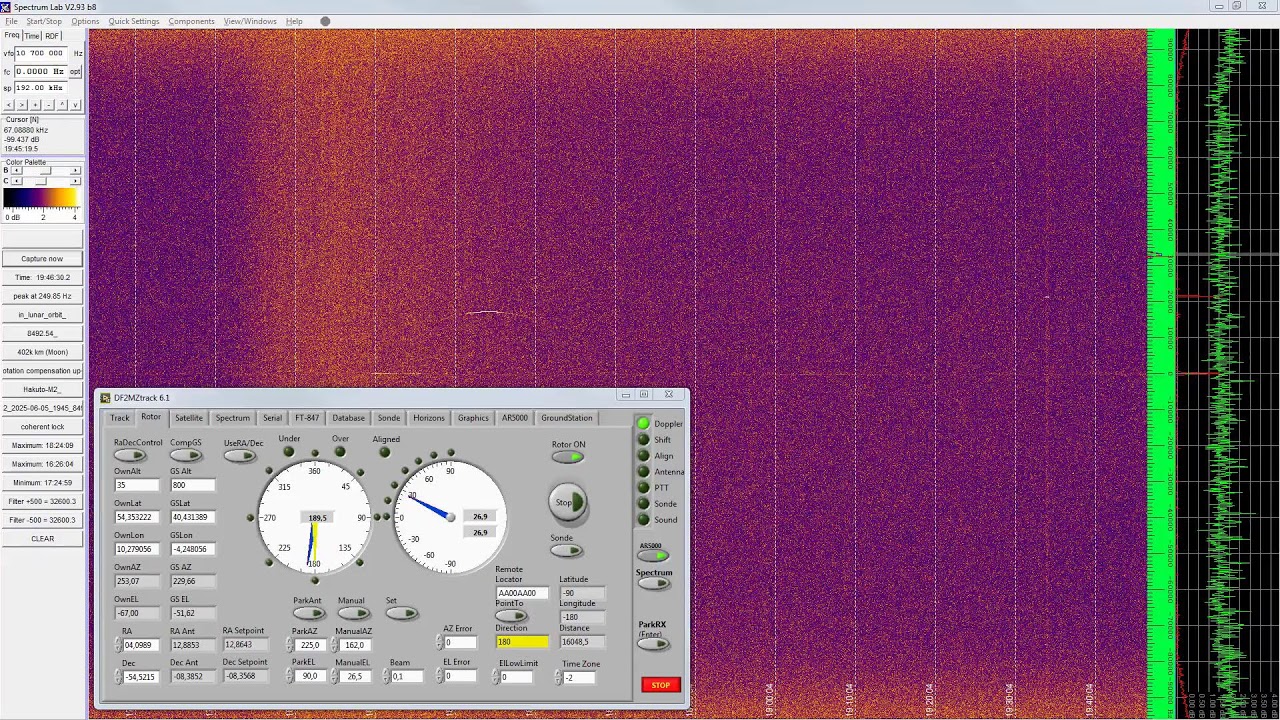Open the Quick Settings menu

click(134, 21)
